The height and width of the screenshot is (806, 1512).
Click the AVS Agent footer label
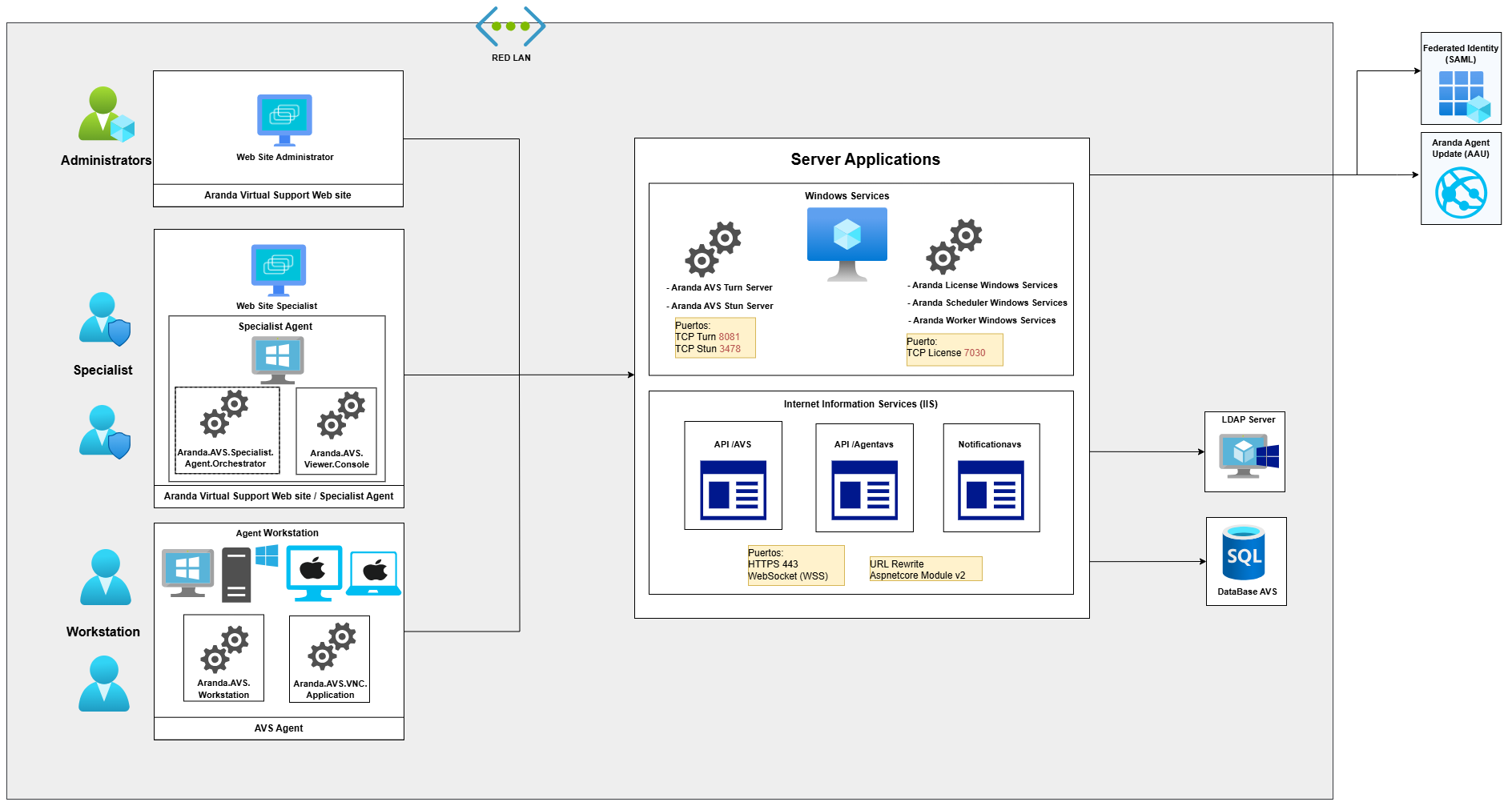pos(279,728)
